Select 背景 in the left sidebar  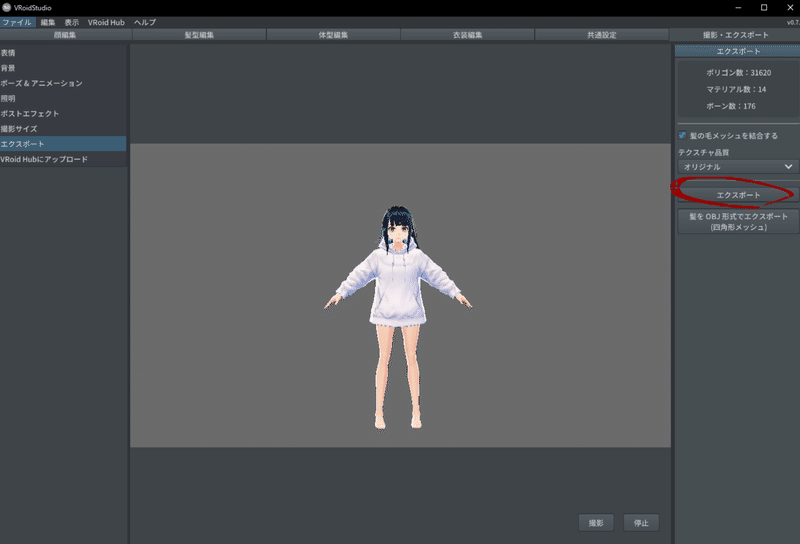pos(63,68)
